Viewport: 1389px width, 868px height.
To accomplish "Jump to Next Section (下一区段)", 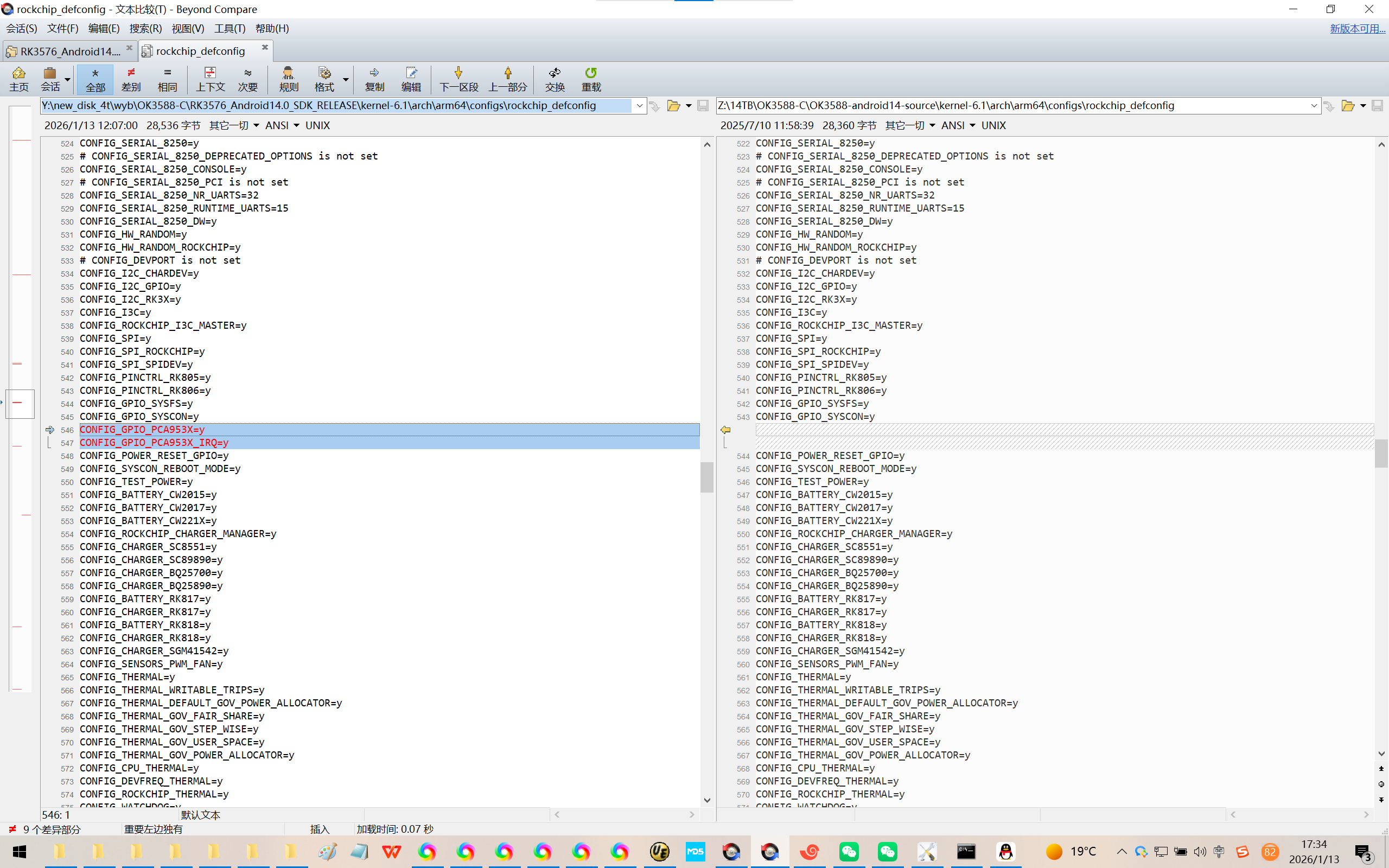I will 458,79.
